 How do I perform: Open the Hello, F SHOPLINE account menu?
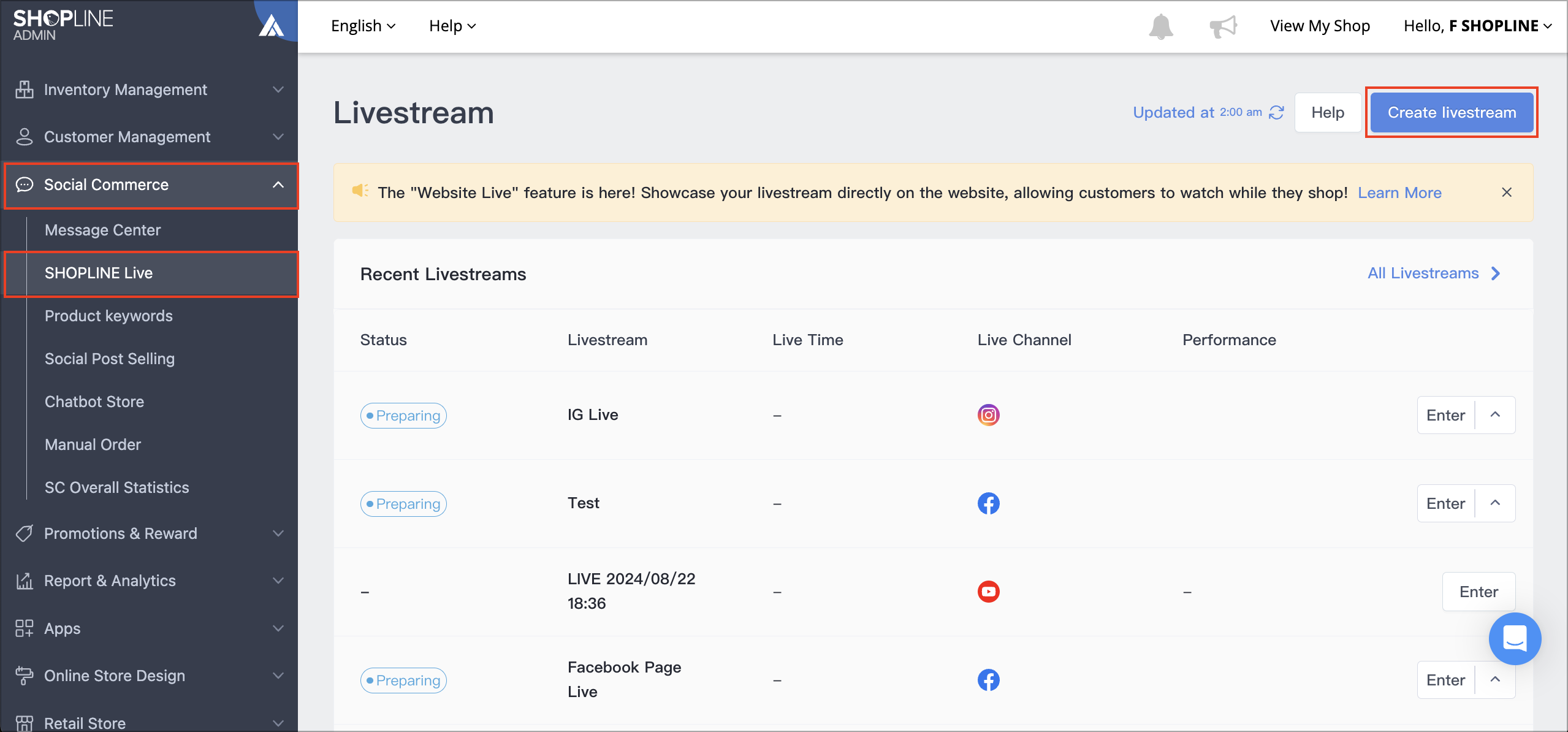[1478, 26]
